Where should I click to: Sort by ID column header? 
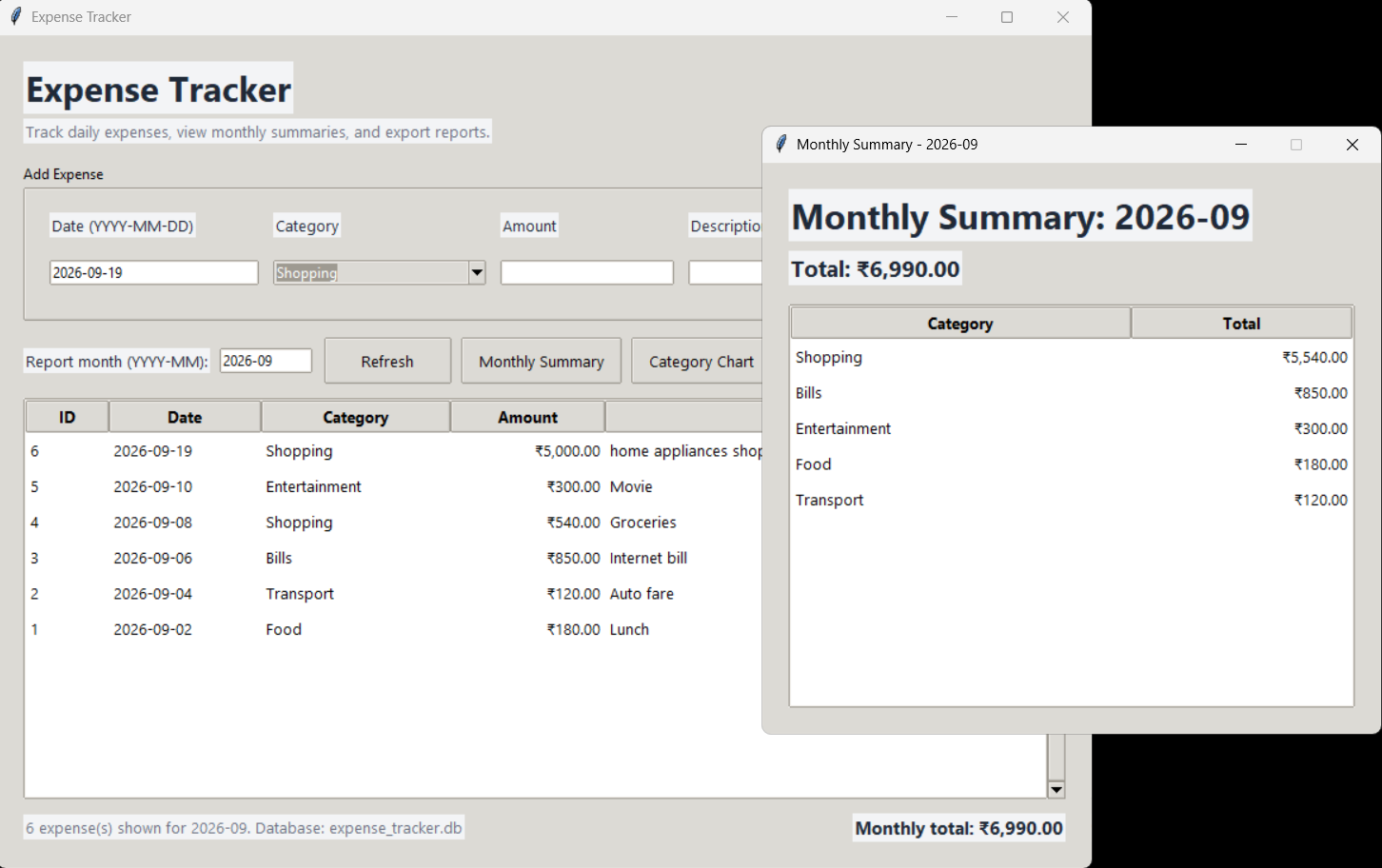(x=67, y=417)
